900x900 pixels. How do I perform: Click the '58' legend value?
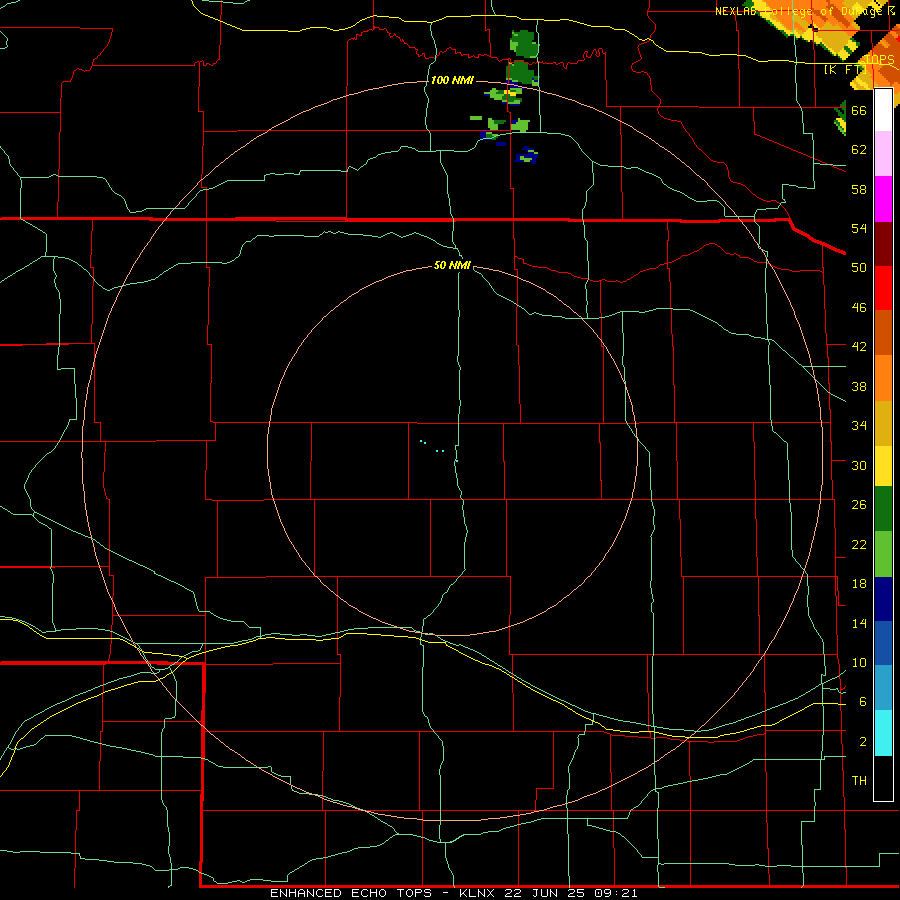859,189
